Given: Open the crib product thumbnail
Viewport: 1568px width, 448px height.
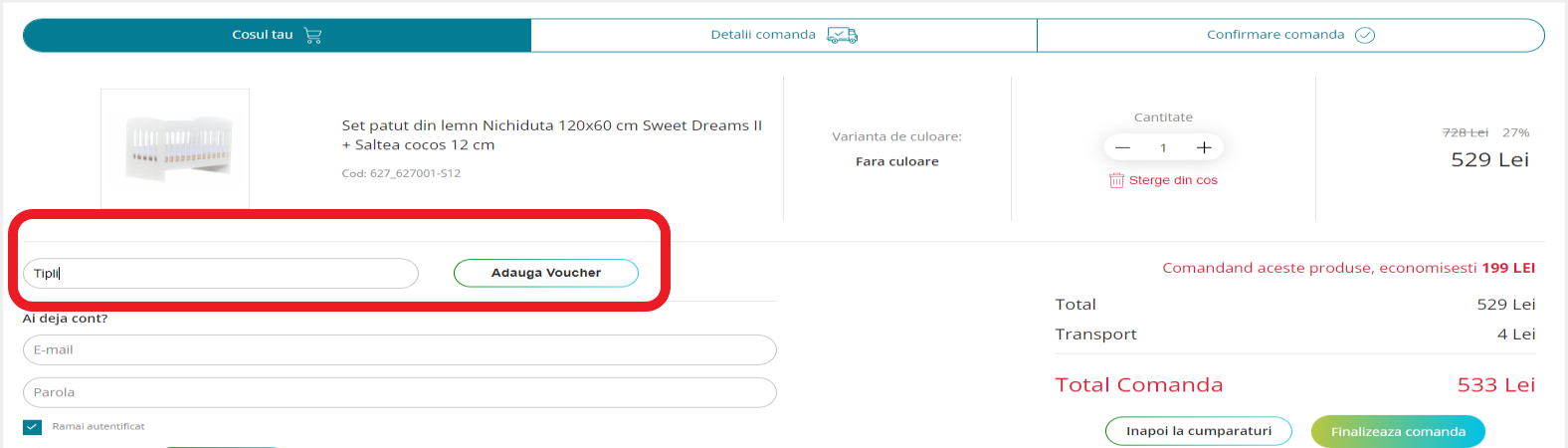Looking at the screenshot, I should [175, 147].
